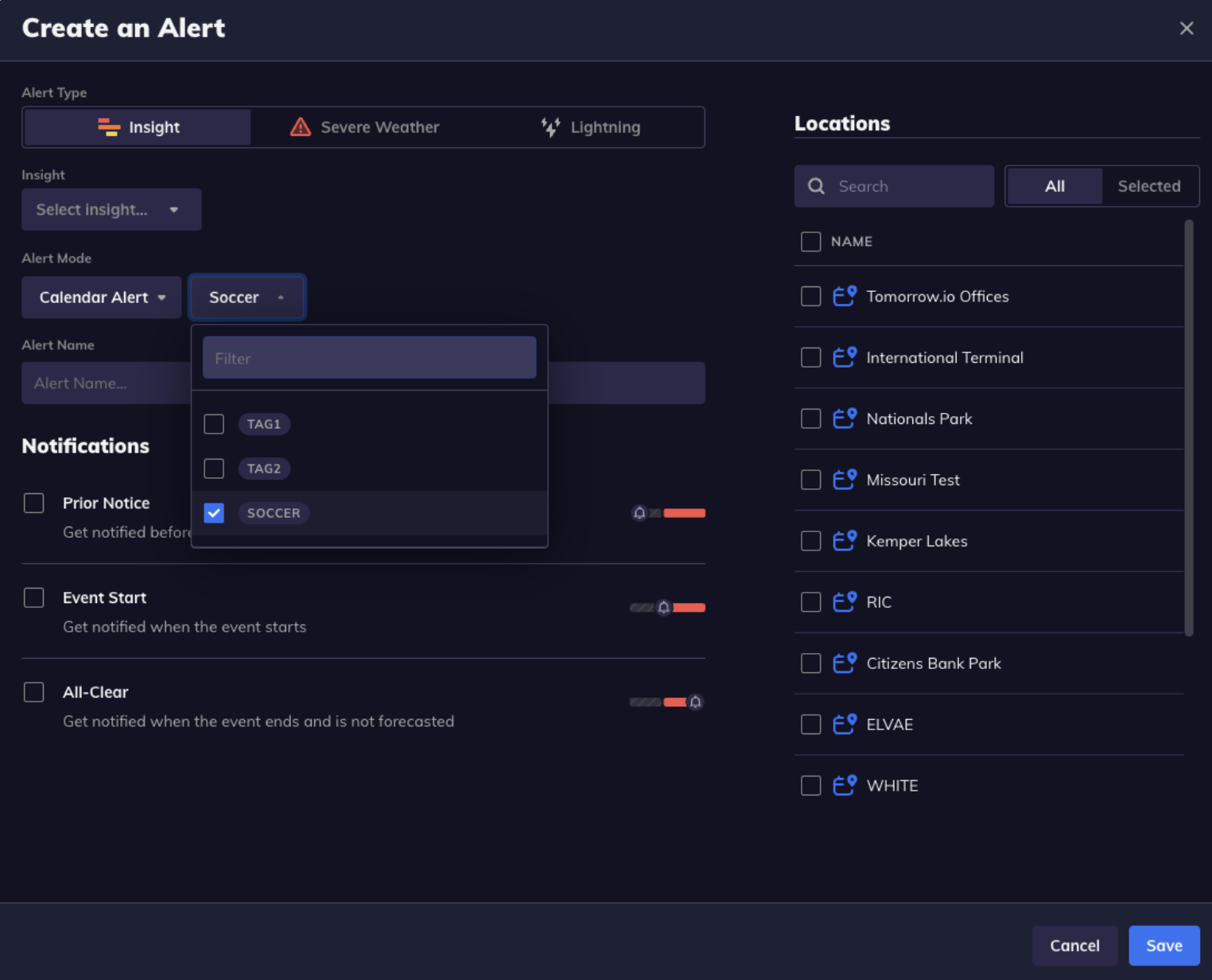Click the bell icon on Prior Notice timeline
Viewport: 1212px width, 980px height.
pyautogui.click(x=639, y=513)
